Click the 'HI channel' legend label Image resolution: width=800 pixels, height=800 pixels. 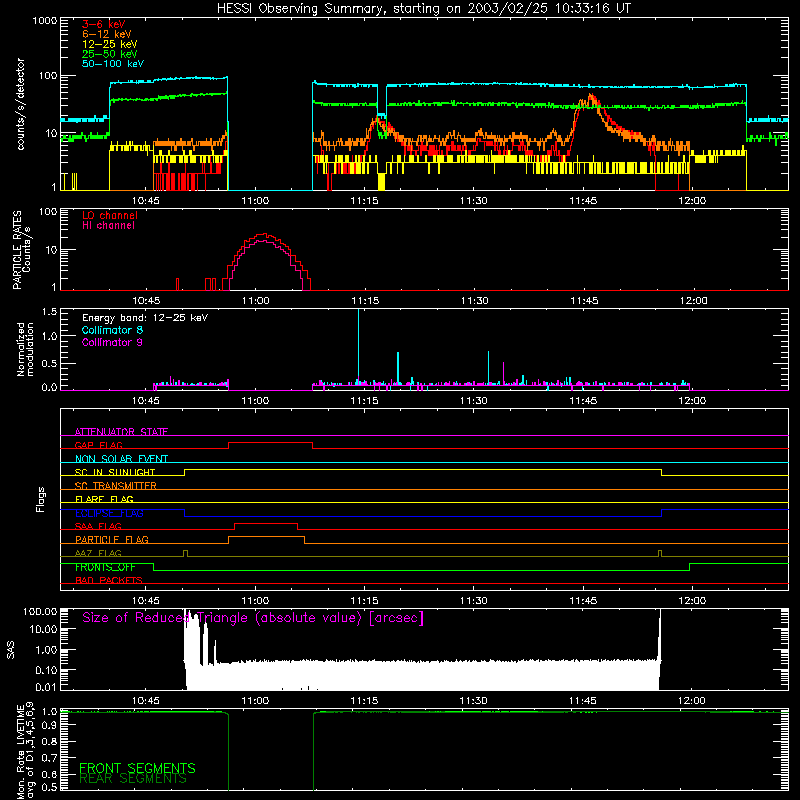click(x=108, y=225)
